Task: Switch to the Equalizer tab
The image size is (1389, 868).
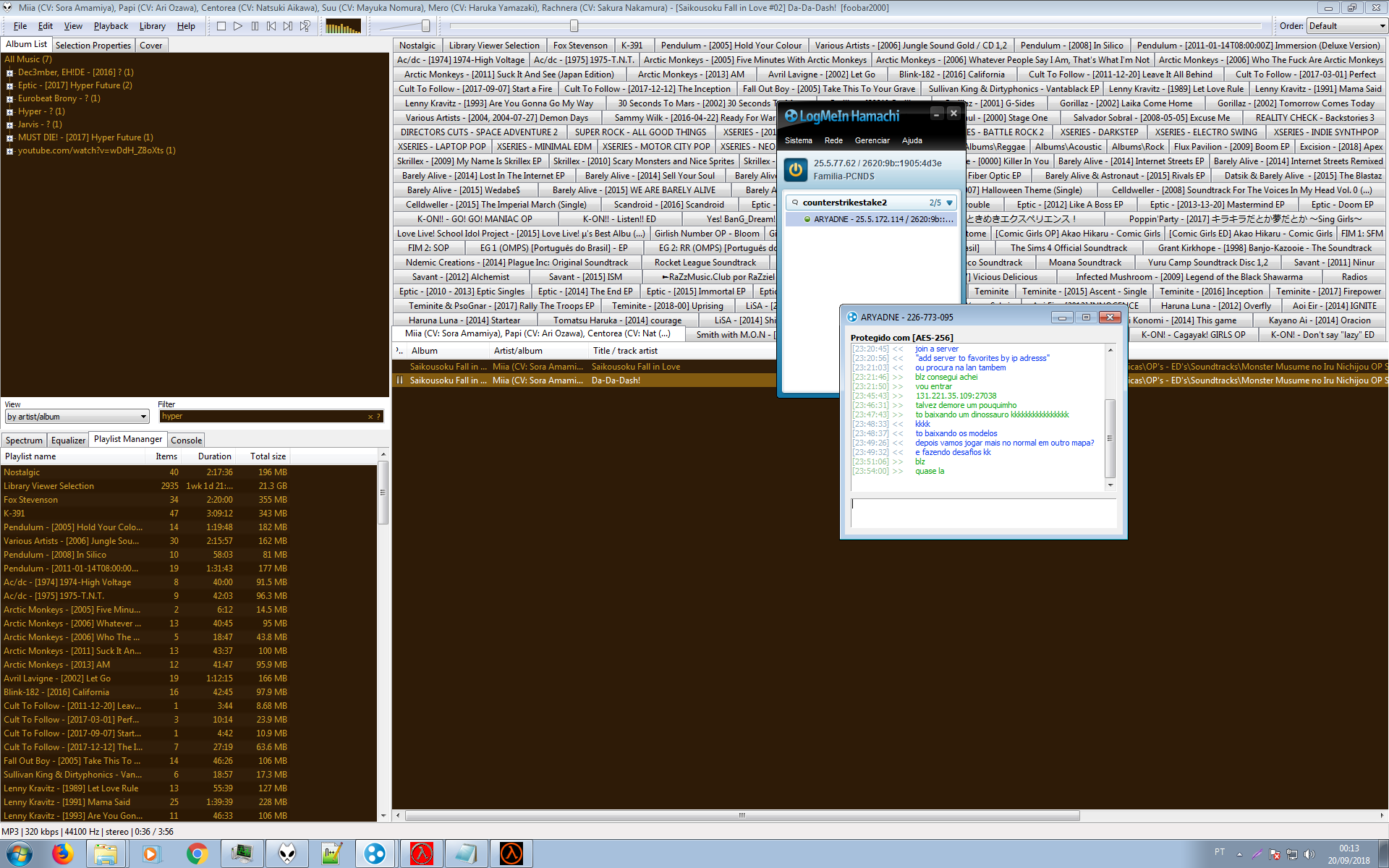Action: [x=68, y=440]
